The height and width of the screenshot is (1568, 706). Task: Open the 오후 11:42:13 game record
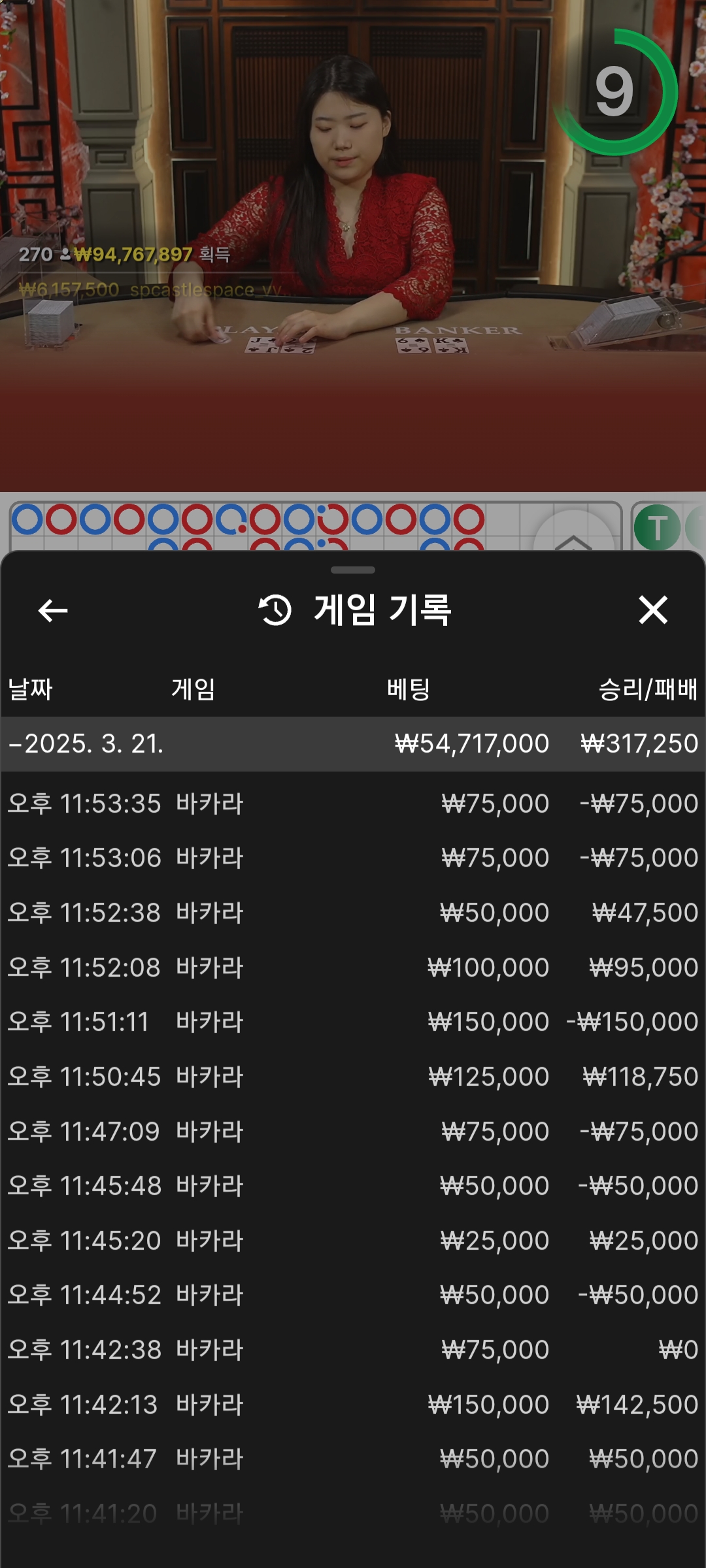pos(353,1405)
